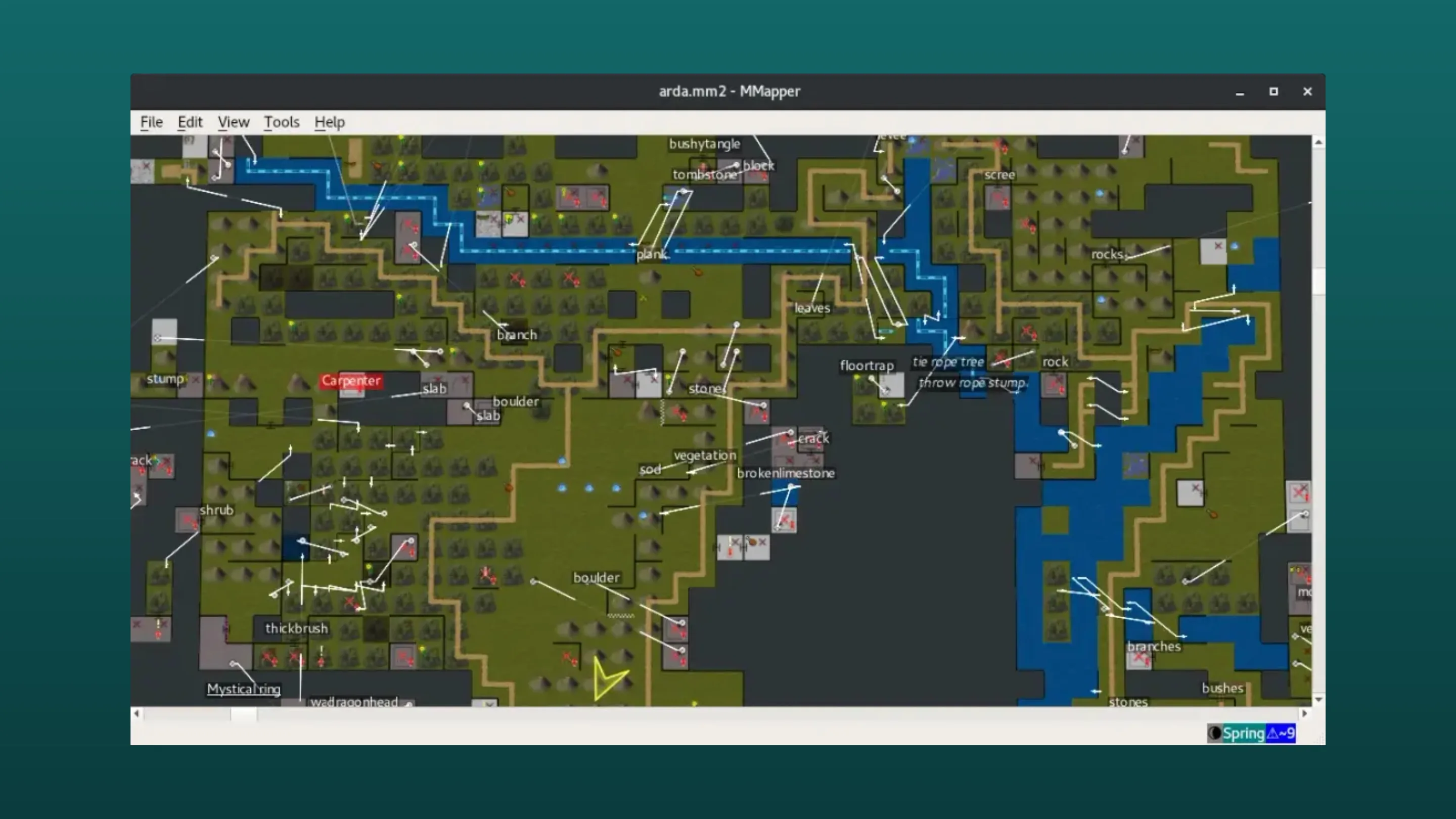Open the File menu
The image size is (1456, 819).
(151, 122)
